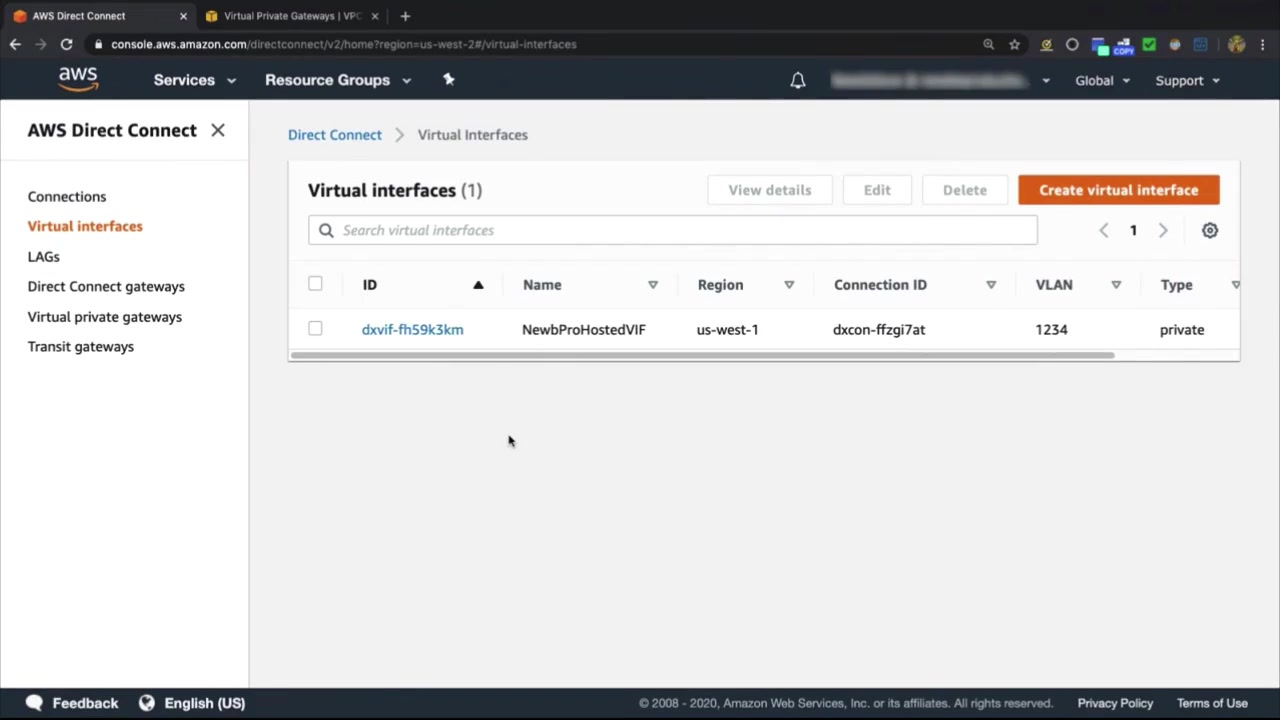Open Connections in the sidebar
The height and width of the screenshot is (720, 1280).
(x=67, y=196)
